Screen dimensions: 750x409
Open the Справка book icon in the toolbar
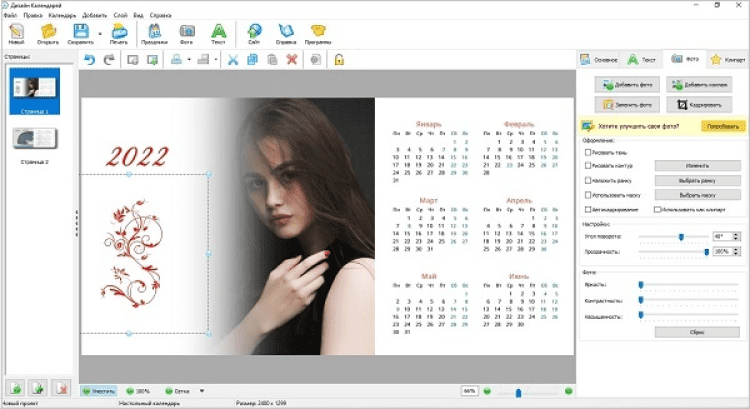click(286, 32)
